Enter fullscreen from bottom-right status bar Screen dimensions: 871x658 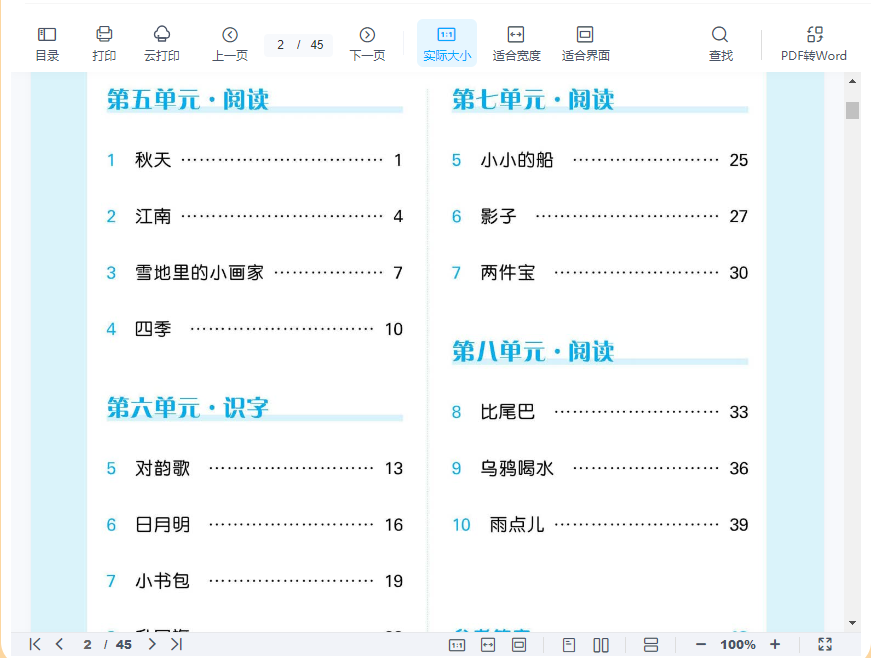(x=825, y=645)
